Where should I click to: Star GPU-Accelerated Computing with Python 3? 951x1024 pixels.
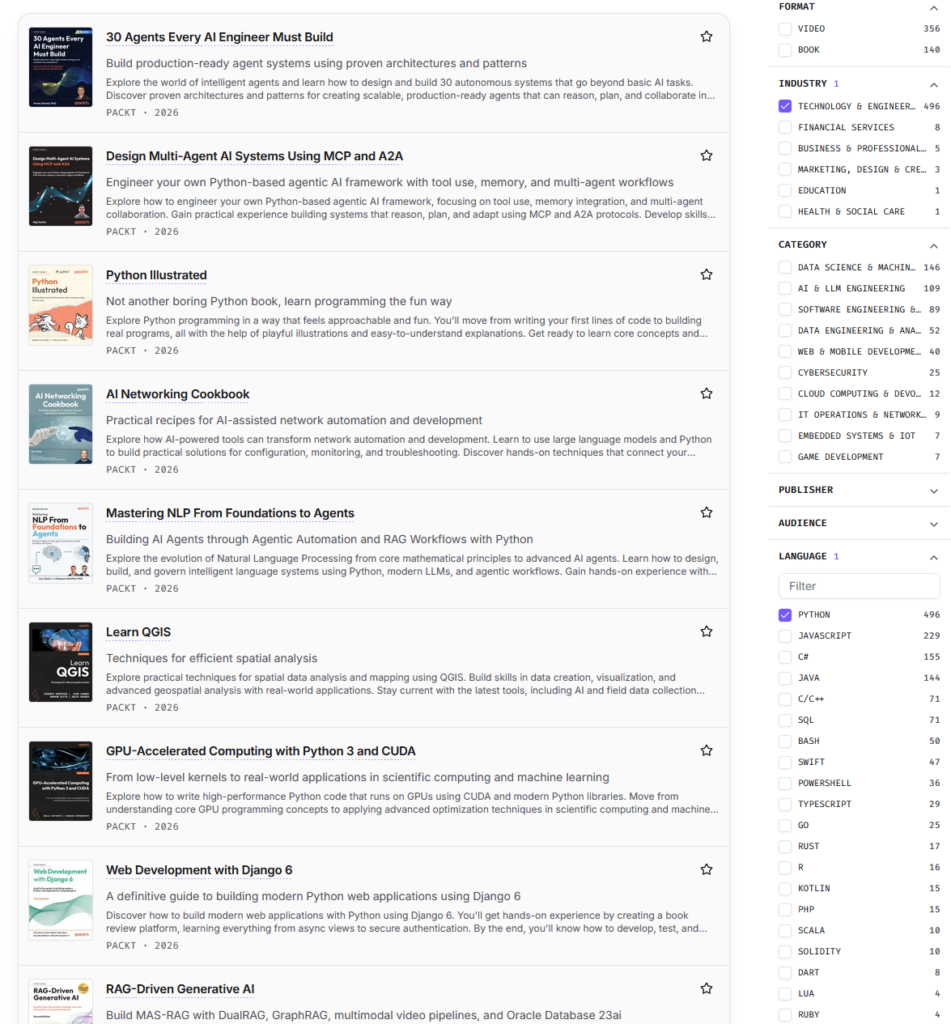[706, 750]
